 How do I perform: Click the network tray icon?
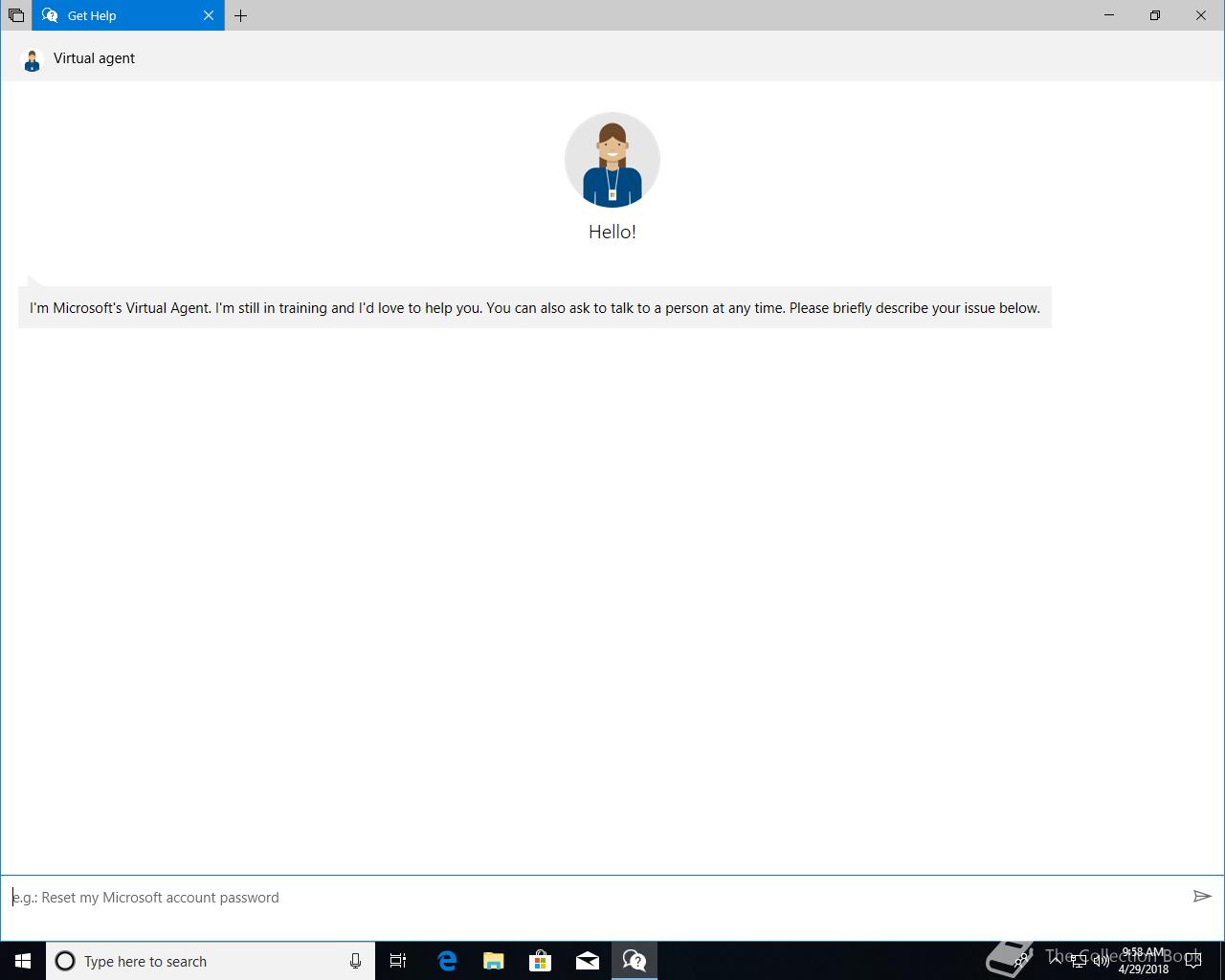click(x=1079, y=961)
